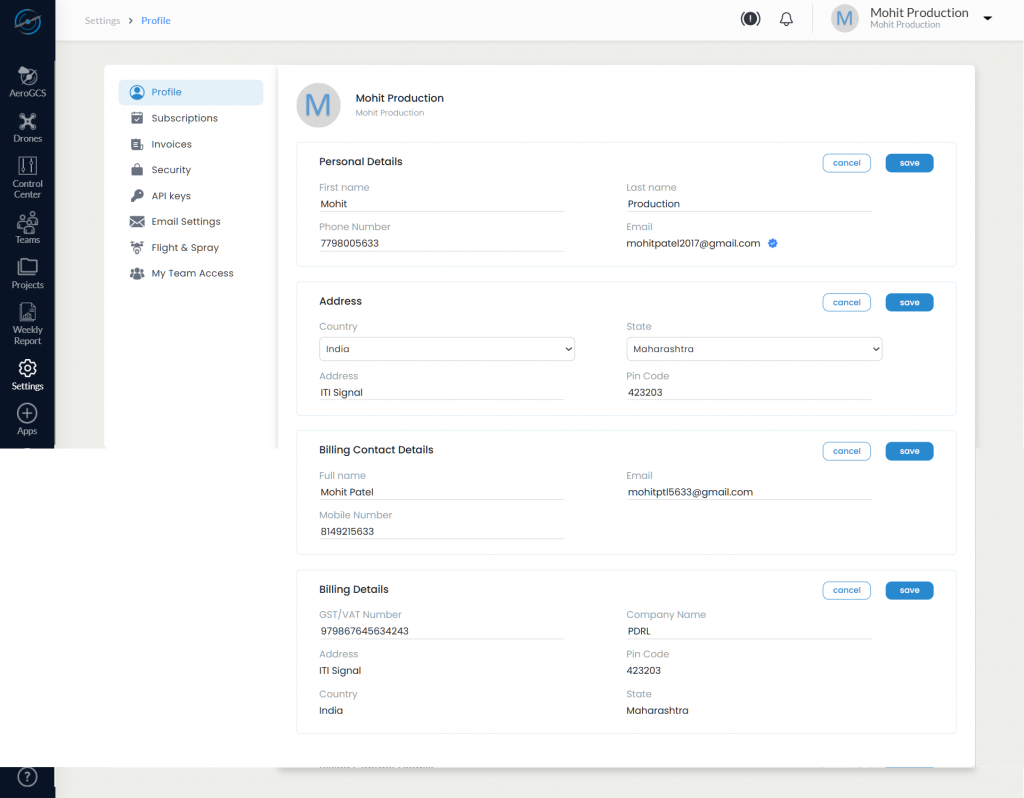Click the email mohitpatel2017@gmail.com
This screenshot has width=1024, height=798.
[693, 244]
